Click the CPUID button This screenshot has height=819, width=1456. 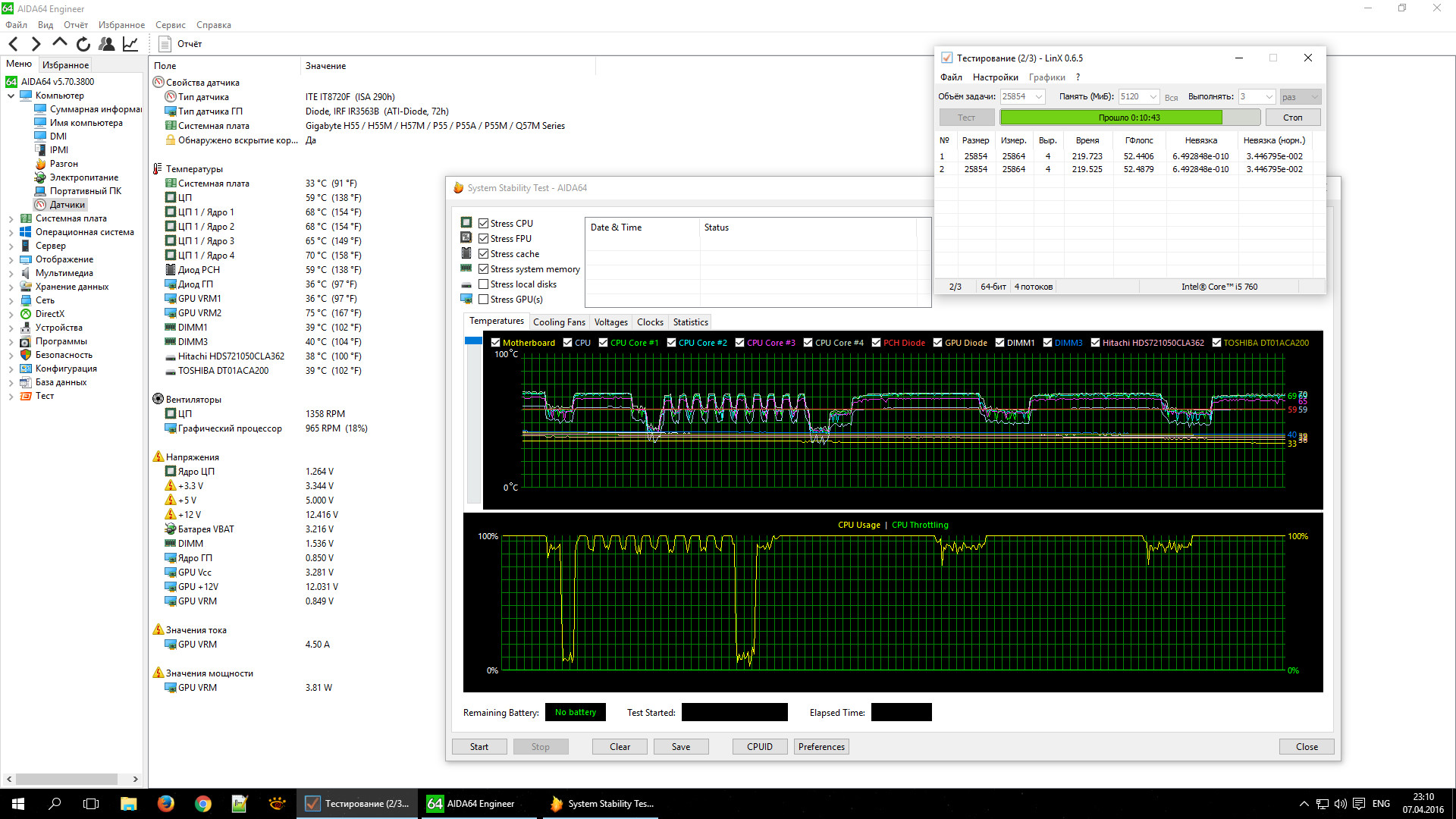pyautogui.click(x=759, y=747)
